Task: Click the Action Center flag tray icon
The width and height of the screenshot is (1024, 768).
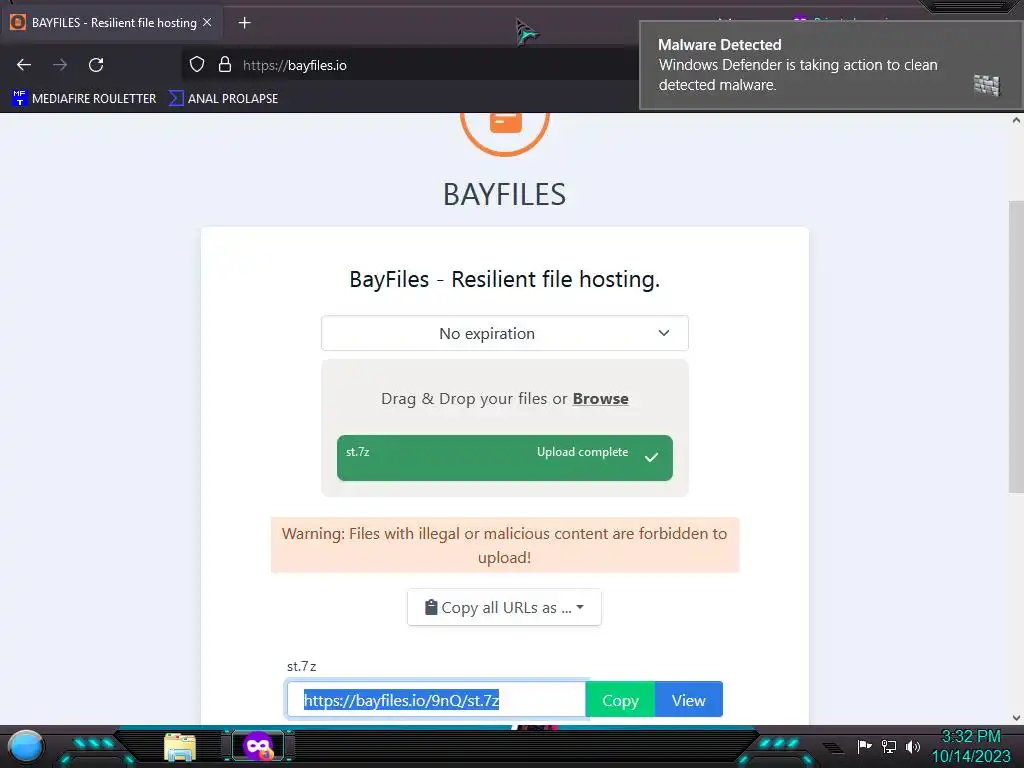Action: tap(864, 746)
